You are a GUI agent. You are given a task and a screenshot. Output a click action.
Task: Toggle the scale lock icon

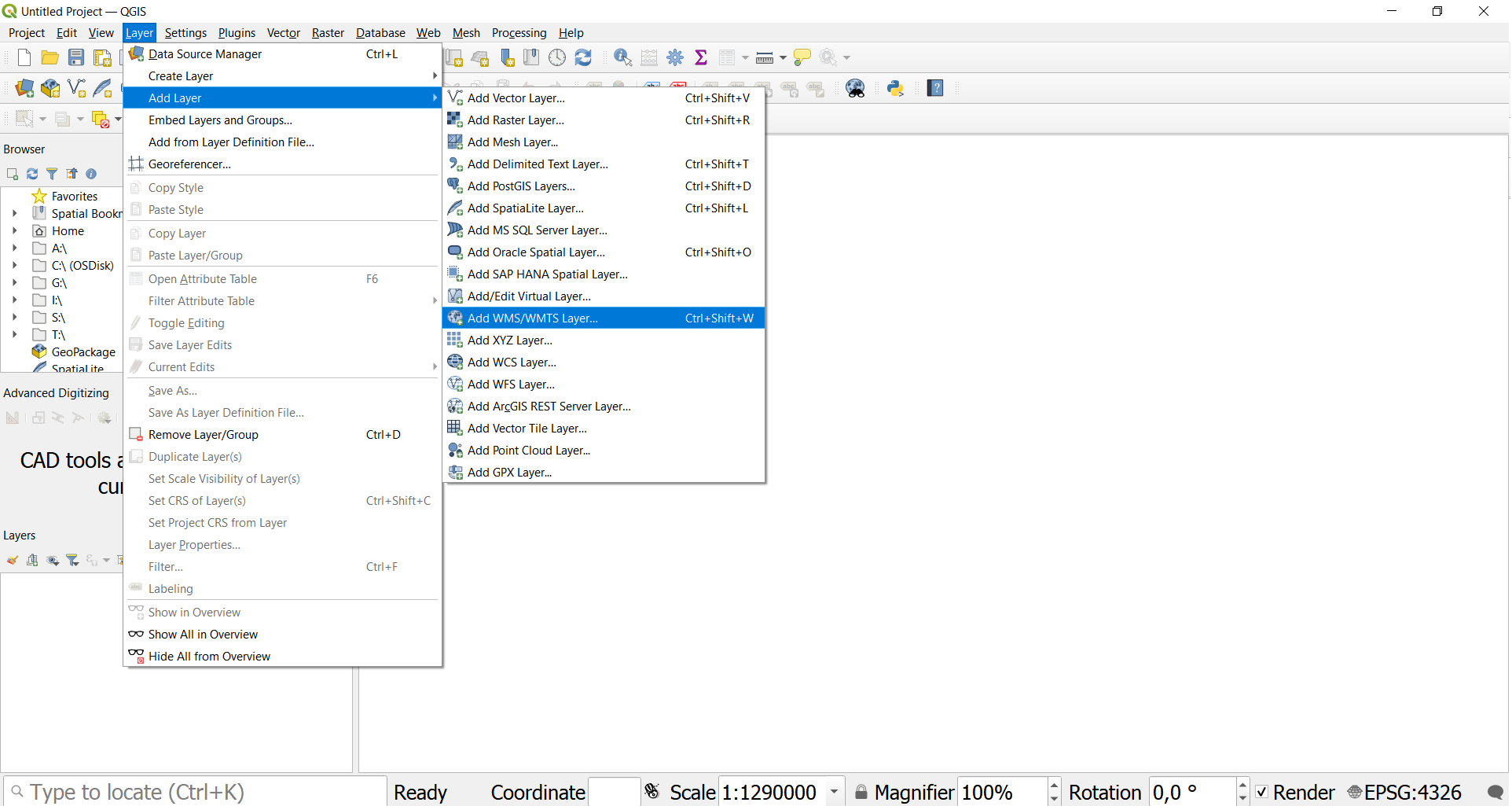tap(861, 792)
